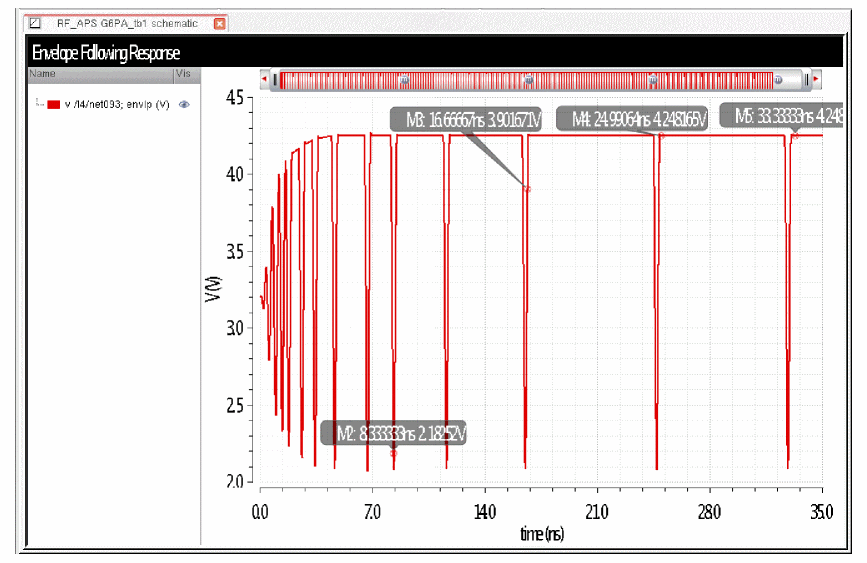This screenshot has height=563, width=867.
Task: Click the left red arrow of overview scrollbar
Action: pos(264,79)
